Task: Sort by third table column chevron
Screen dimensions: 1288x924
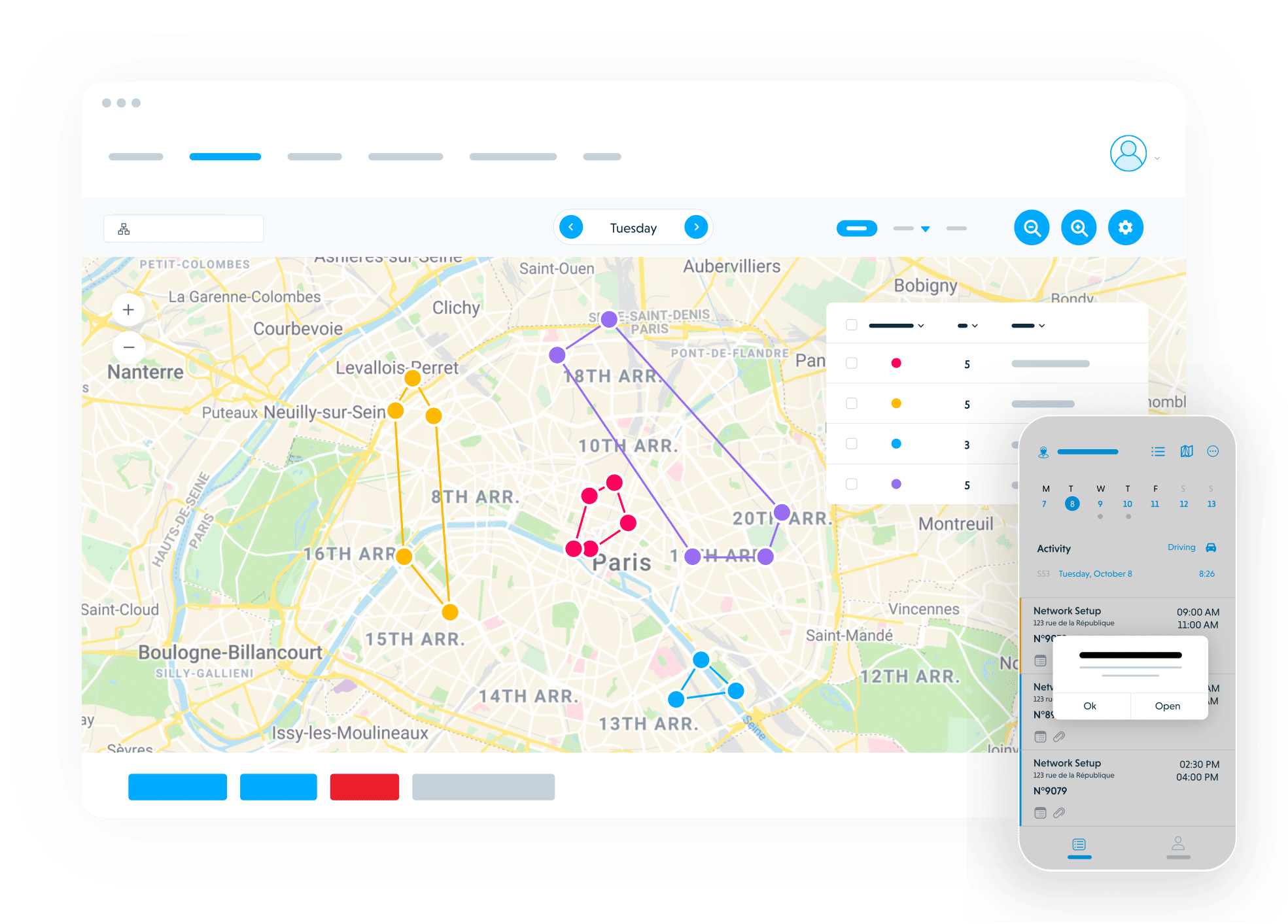Action: tap(1042, 326)
